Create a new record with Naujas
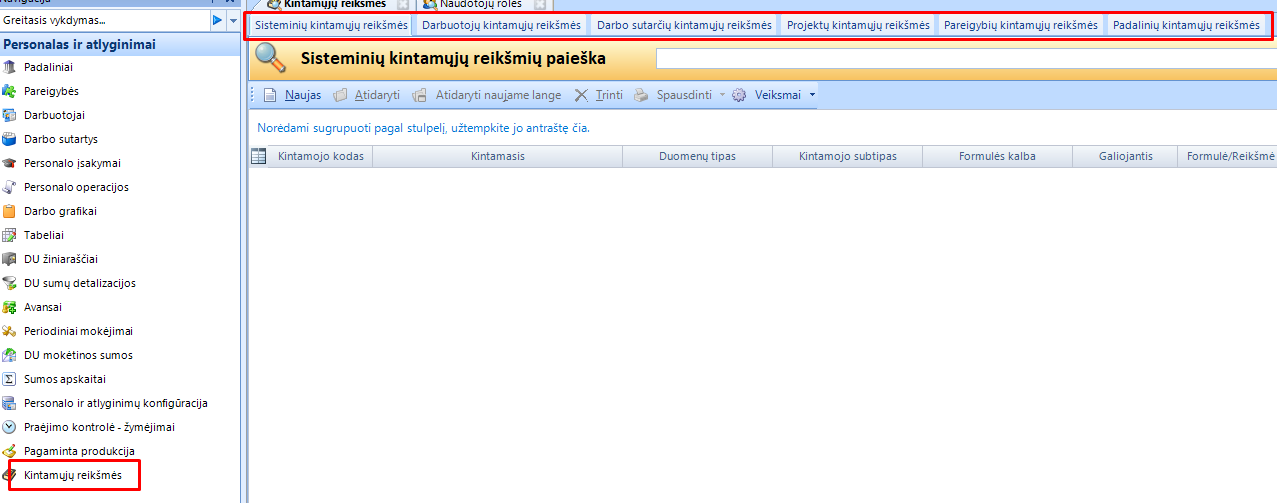Viewport: 1277px width, 503px height. tap(292, 95)
